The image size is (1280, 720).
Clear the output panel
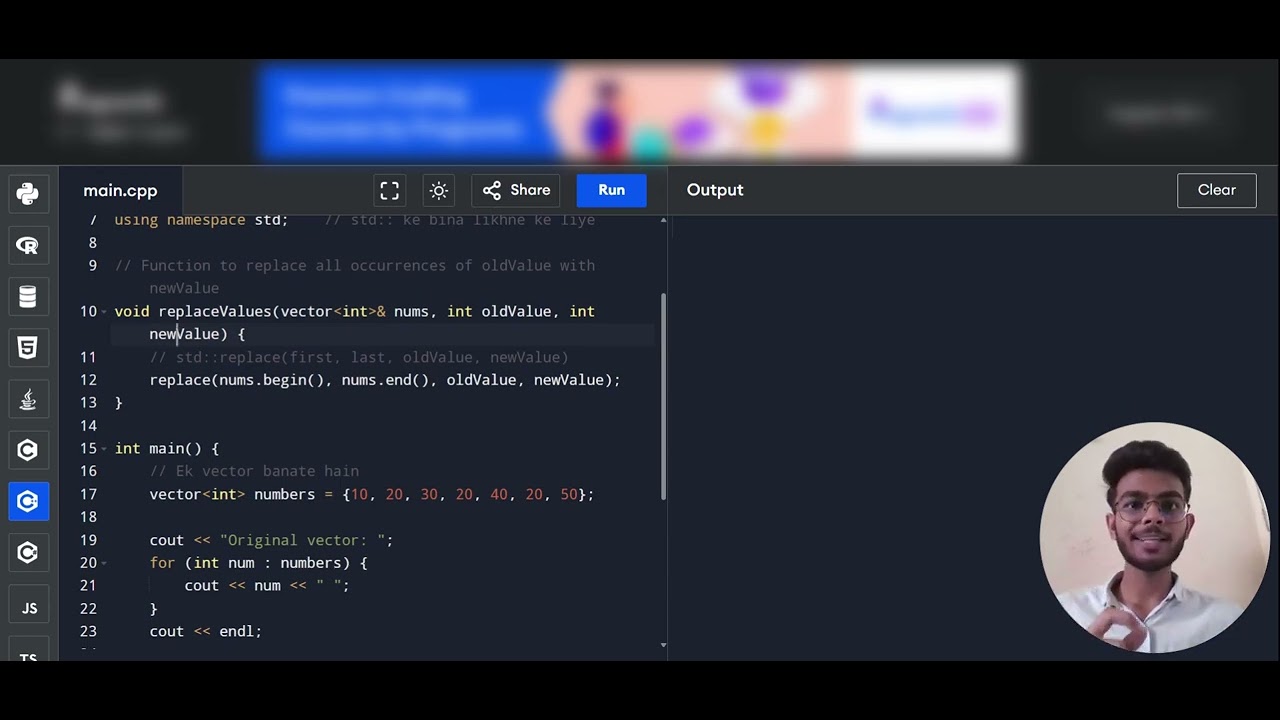[x=1216, y=190]
